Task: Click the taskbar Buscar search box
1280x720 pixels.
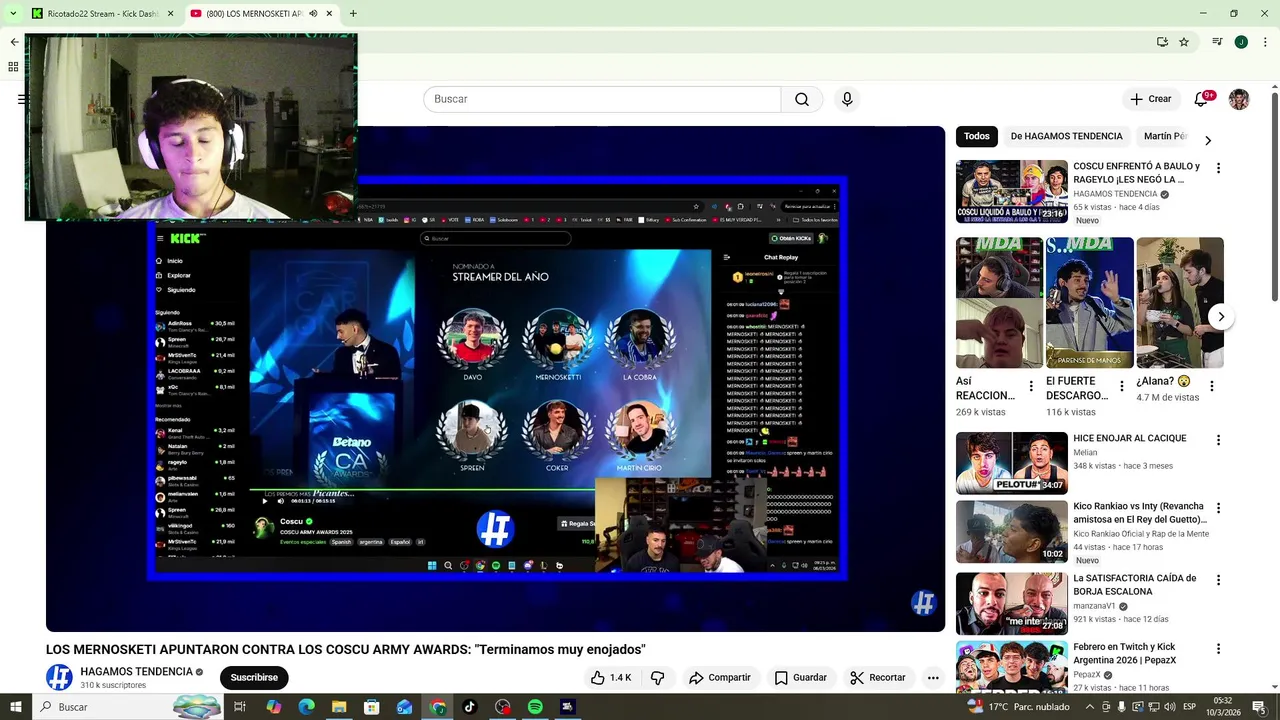Action: [x=128, y=706]
